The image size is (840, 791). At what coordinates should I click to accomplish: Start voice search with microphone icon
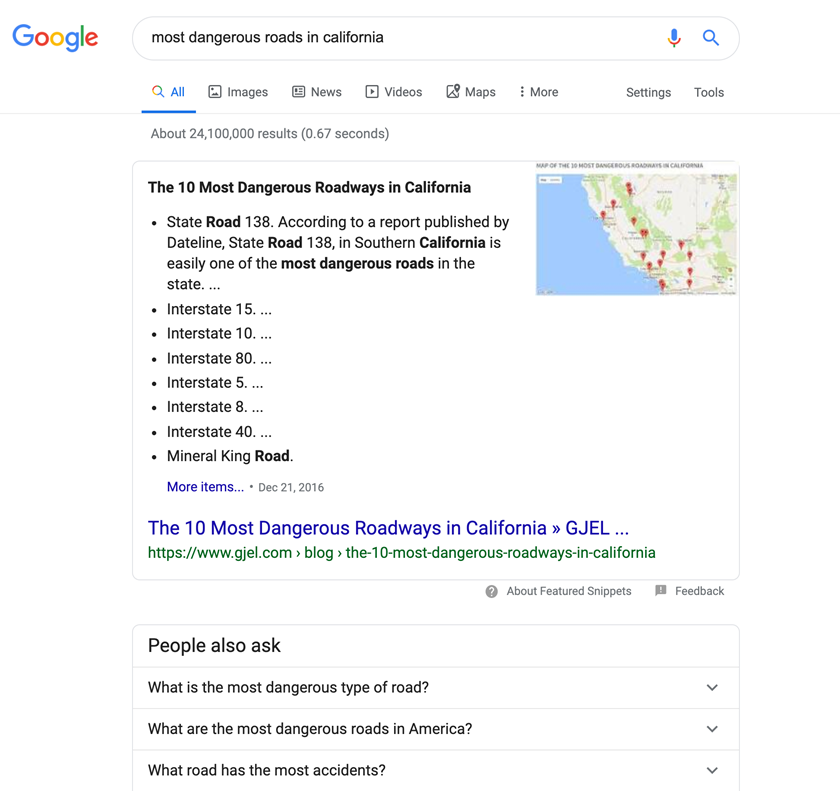[x=674, y=38]
